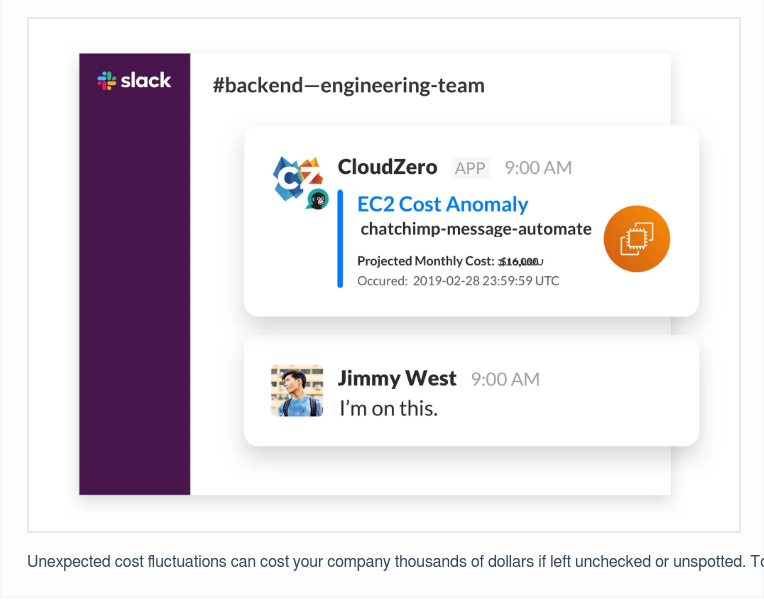Click the blue attachment bar on the alert
The height and width of the screenshot is (607, 764).
pyautogui.click(x=340, y=239)
